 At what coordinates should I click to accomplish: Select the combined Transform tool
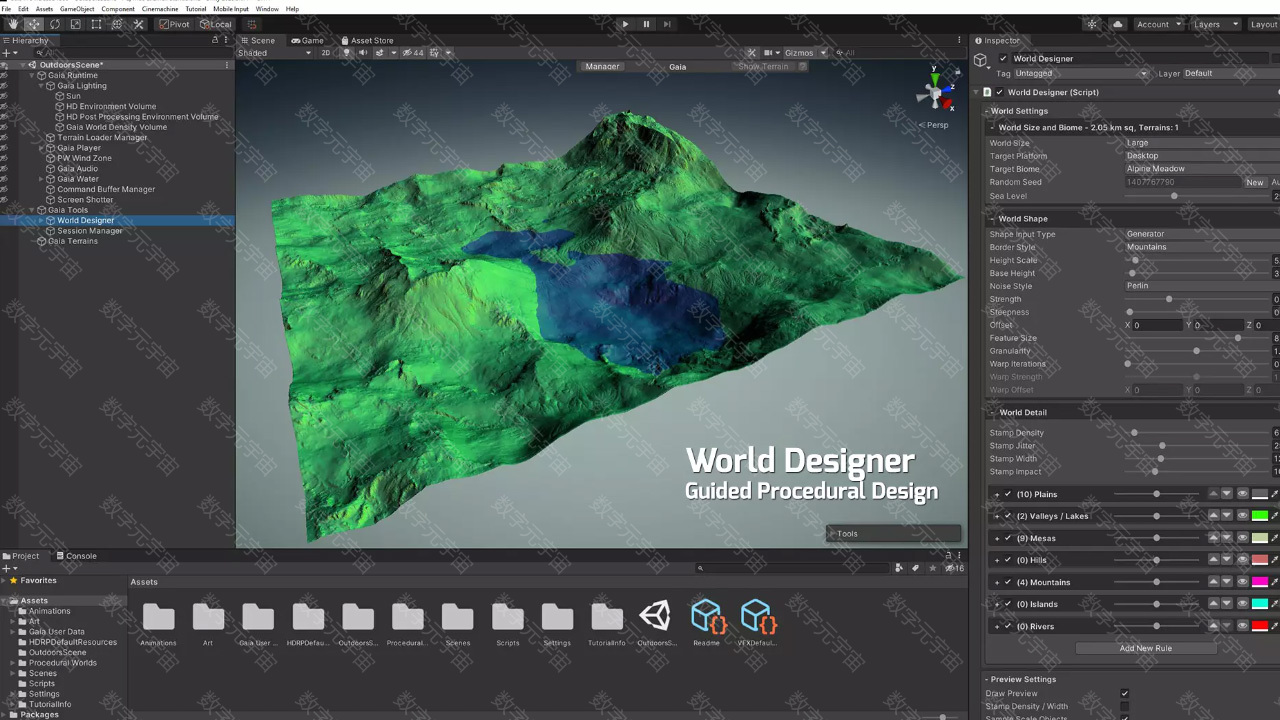point(117,24)
